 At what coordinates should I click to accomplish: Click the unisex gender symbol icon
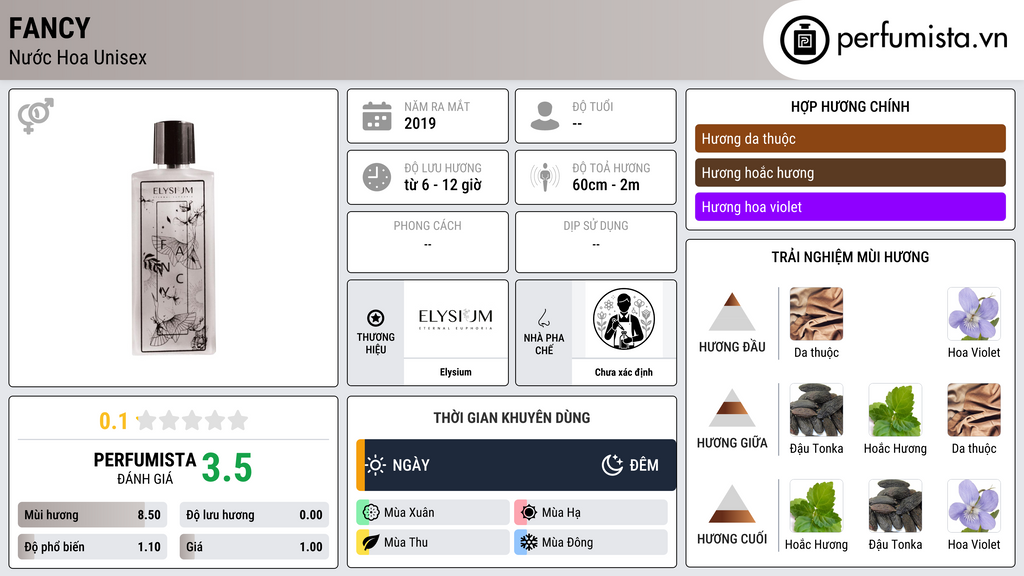36,116
